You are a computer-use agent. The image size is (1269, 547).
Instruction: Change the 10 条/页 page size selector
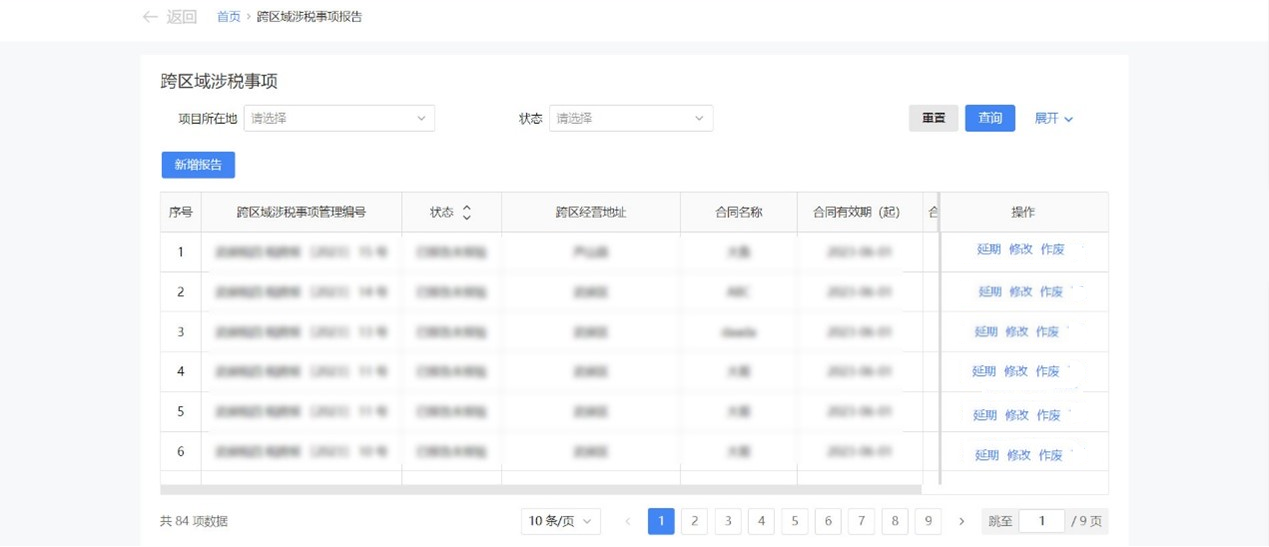(561, 521)
